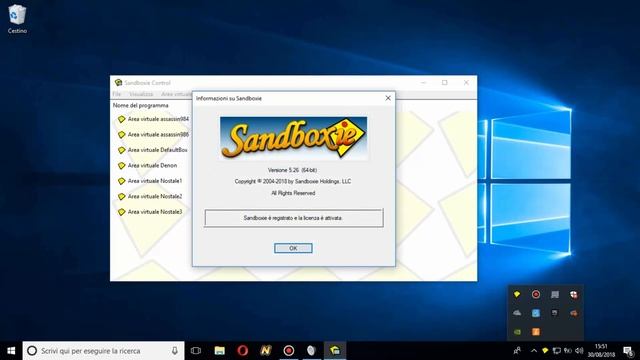The image size is (640, 360).
Task: Click the shield icon in overflow popup
Action: coord(573,294)
